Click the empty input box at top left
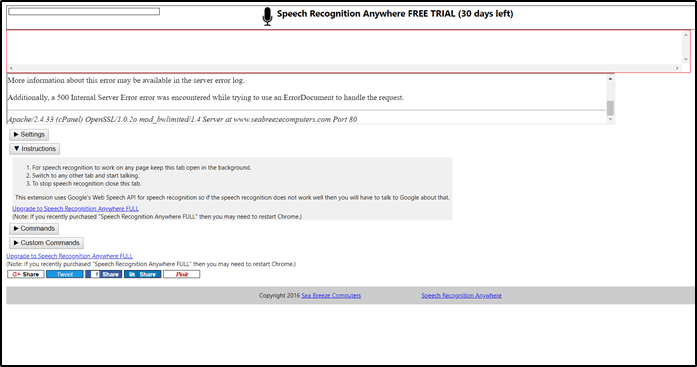697x367 pixels. [x=84, y=12]
